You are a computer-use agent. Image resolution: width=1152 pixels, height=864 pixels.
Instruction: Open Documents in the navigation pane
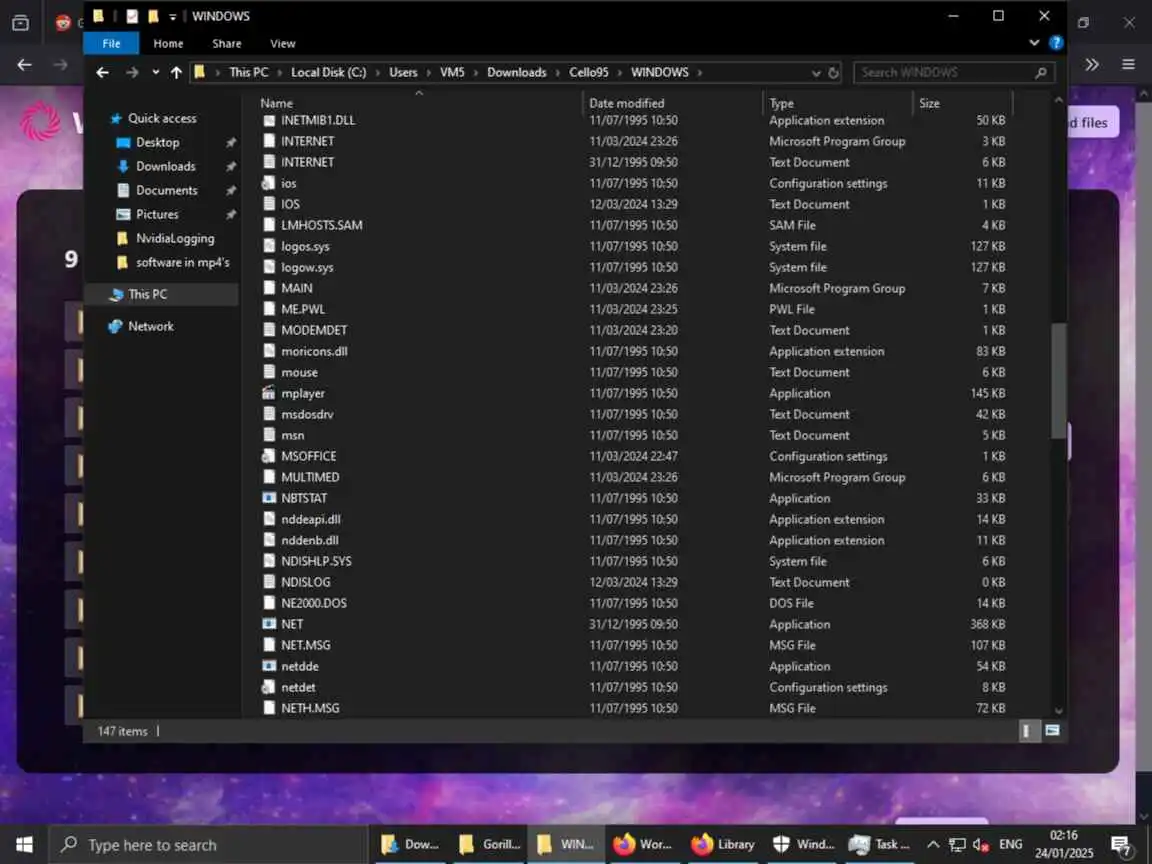[166, 190]
